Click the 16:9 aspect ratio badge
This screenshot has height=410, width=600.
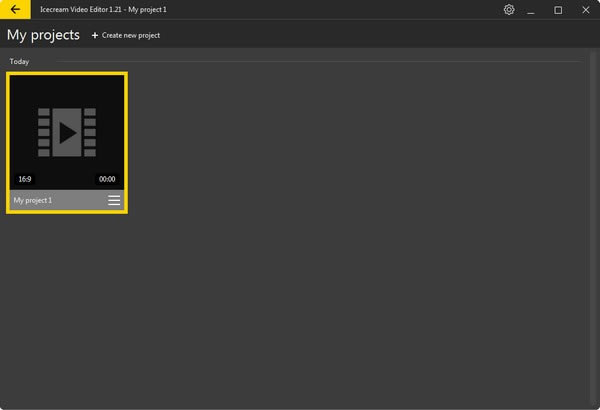[25, 179]
